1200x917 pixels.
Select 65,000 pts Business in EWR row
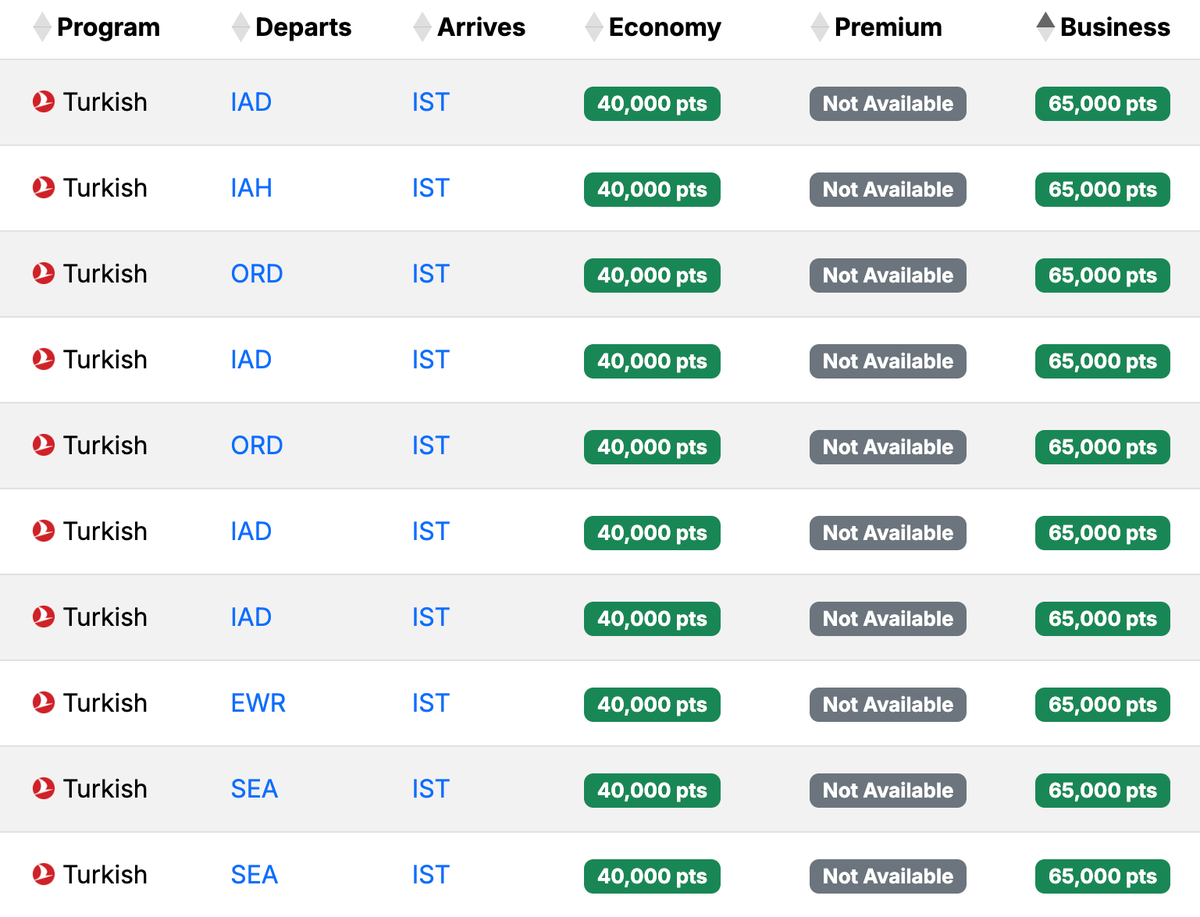pos(1102,704)
